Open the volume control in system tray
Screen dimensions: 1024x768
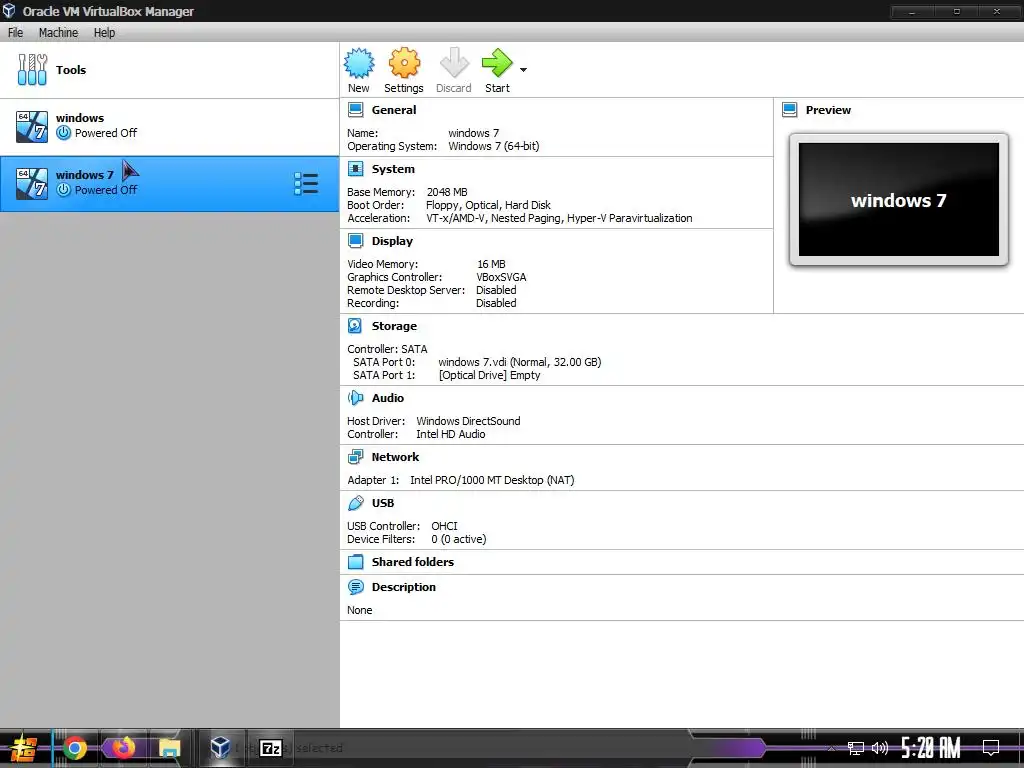(x=880, y=748)
